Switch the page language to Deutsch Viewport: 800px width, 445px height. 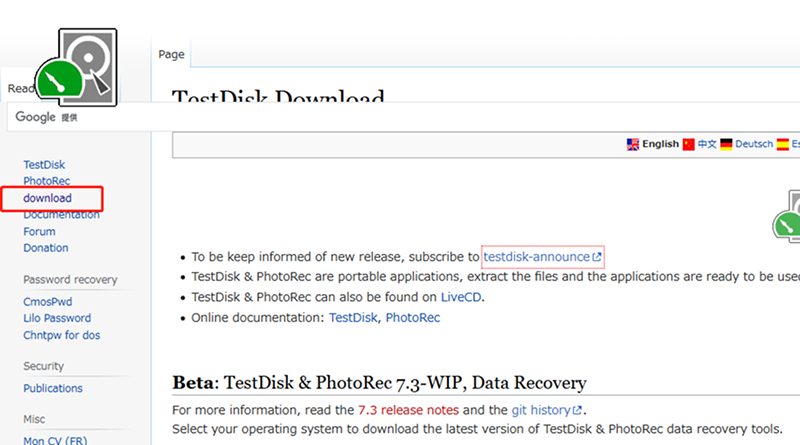point(754,144)
